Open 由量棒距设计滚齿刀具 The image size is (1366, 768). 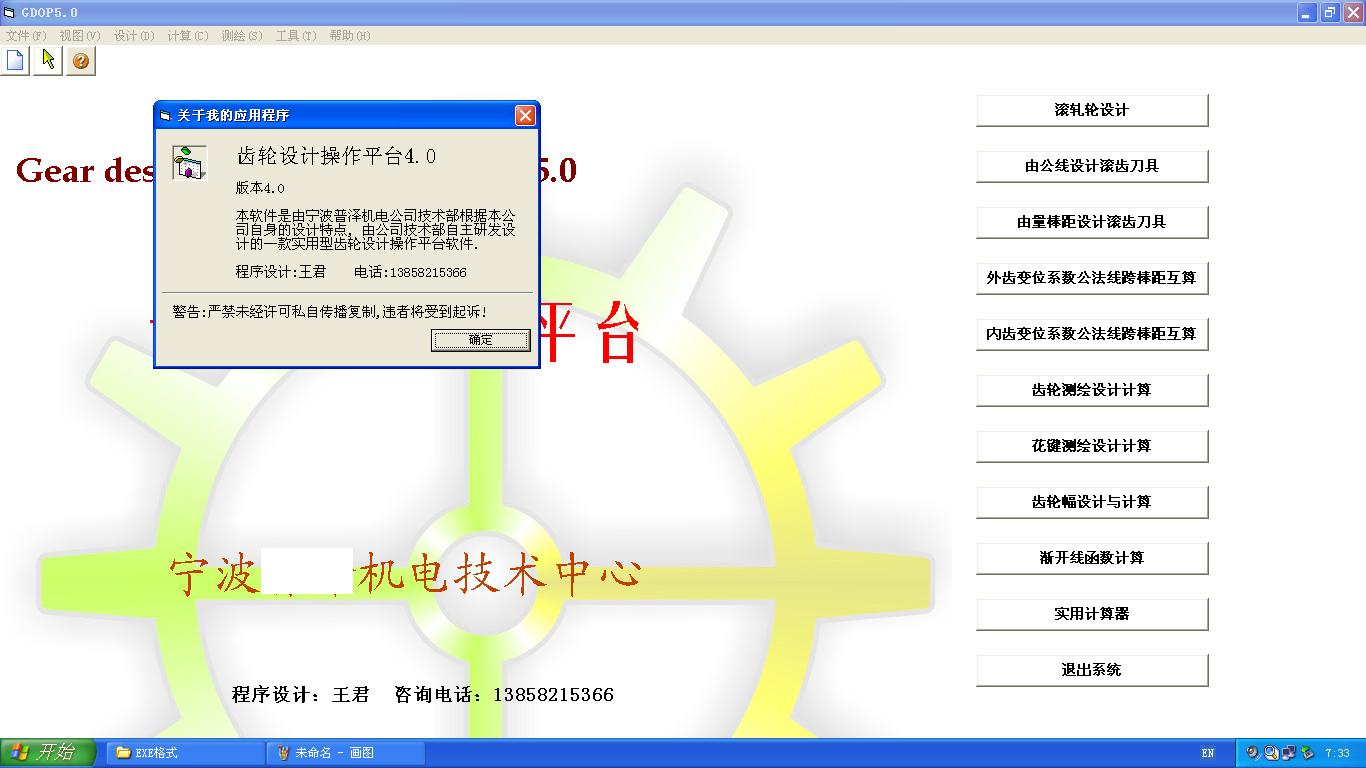tap(1092, 222)
